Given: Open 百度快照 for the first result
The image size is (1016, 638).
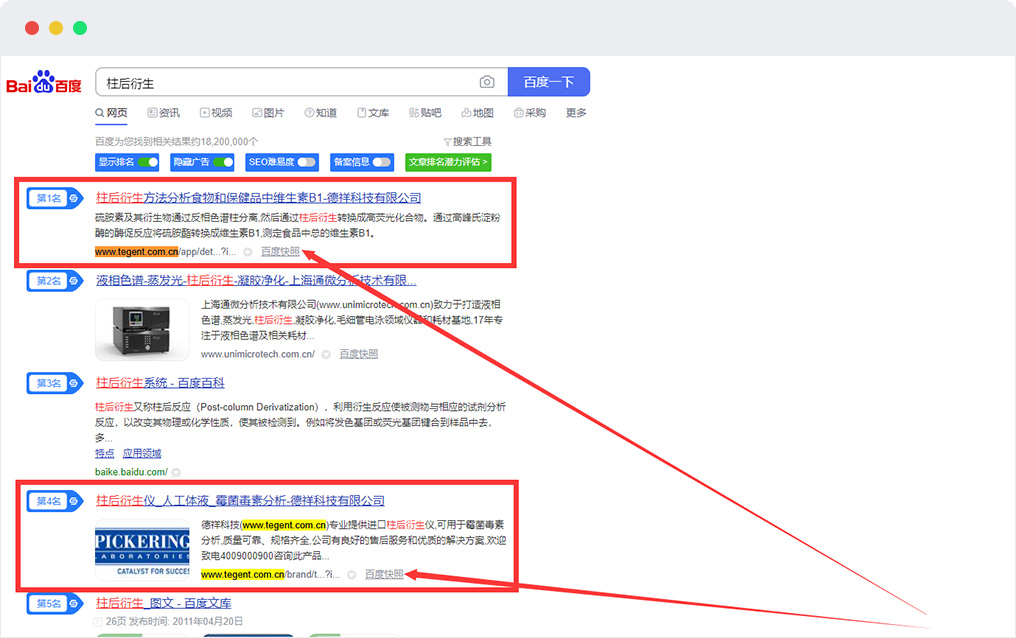Looking at the screenshot, I should tap(281, 251).
